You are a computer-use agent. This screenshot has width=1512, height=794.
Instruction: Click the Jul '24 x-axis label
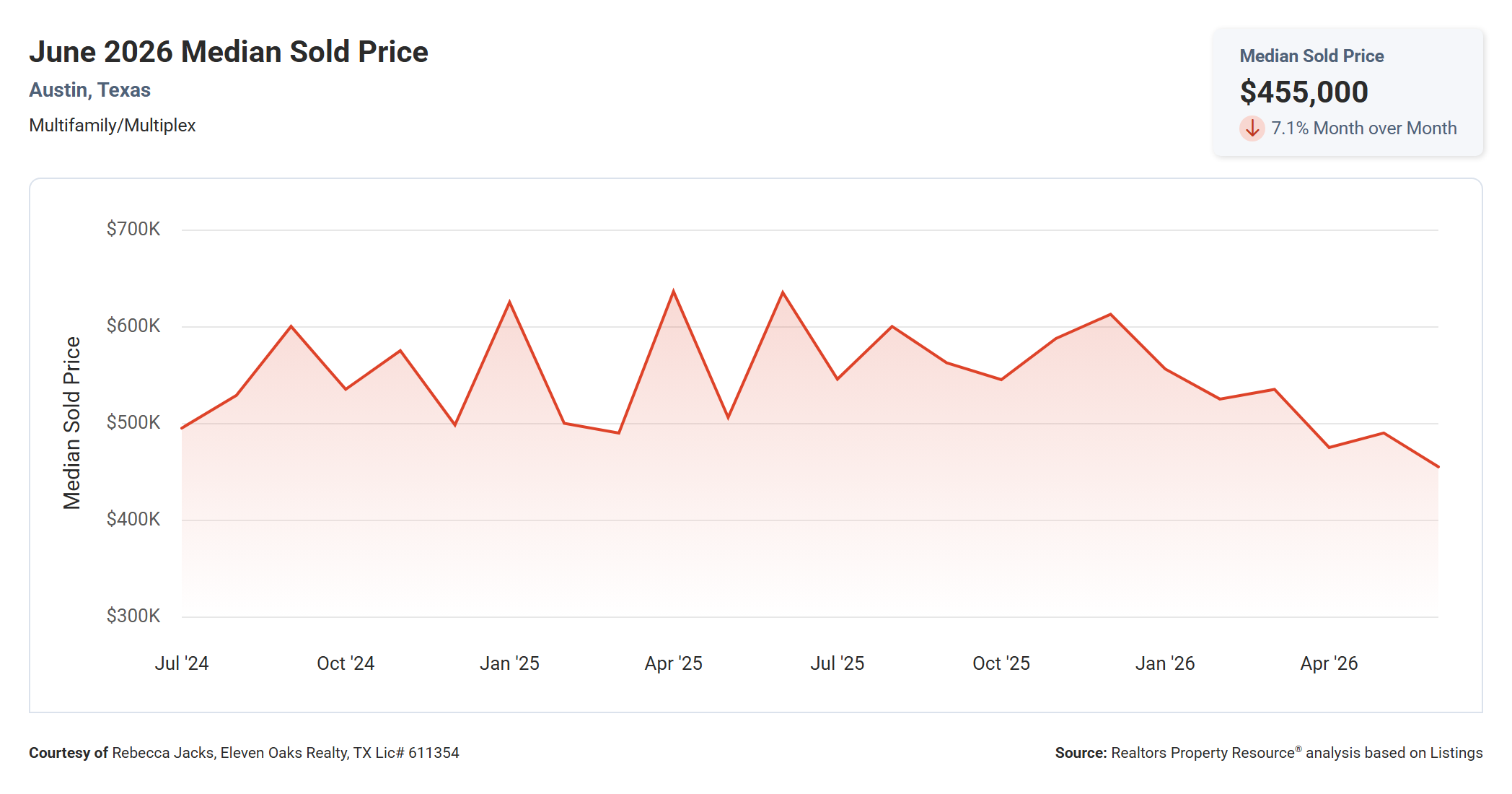182,663
